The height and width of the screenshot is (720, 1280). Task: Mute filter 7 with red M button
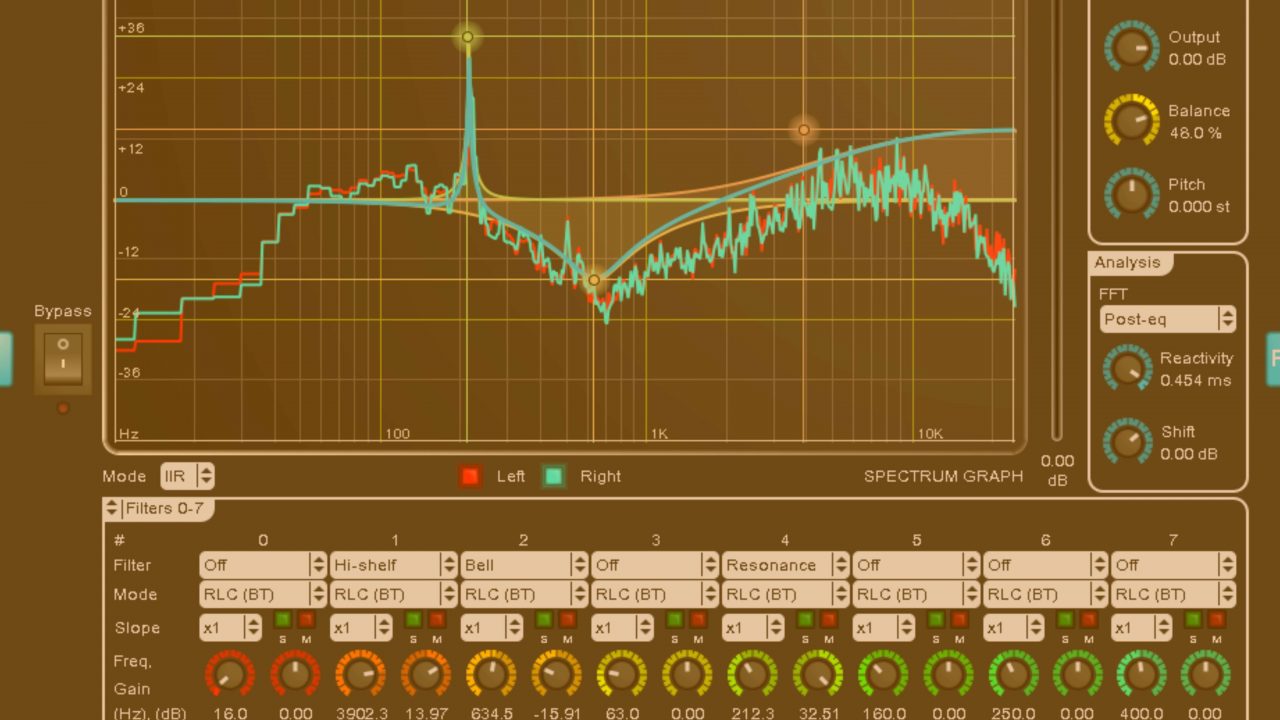[x=1217, y=620]
